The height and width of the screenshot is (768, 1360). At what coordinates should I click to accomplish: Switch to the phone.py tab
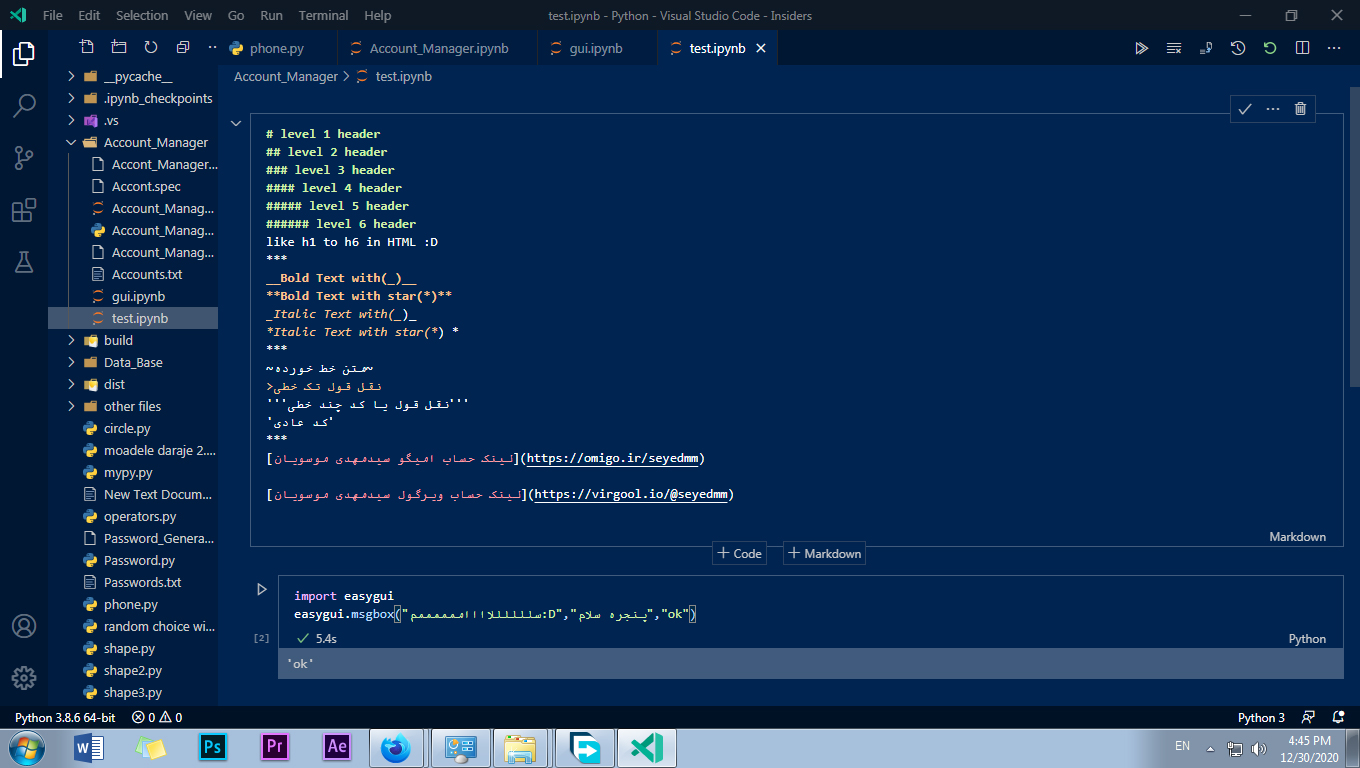[277, 48]
